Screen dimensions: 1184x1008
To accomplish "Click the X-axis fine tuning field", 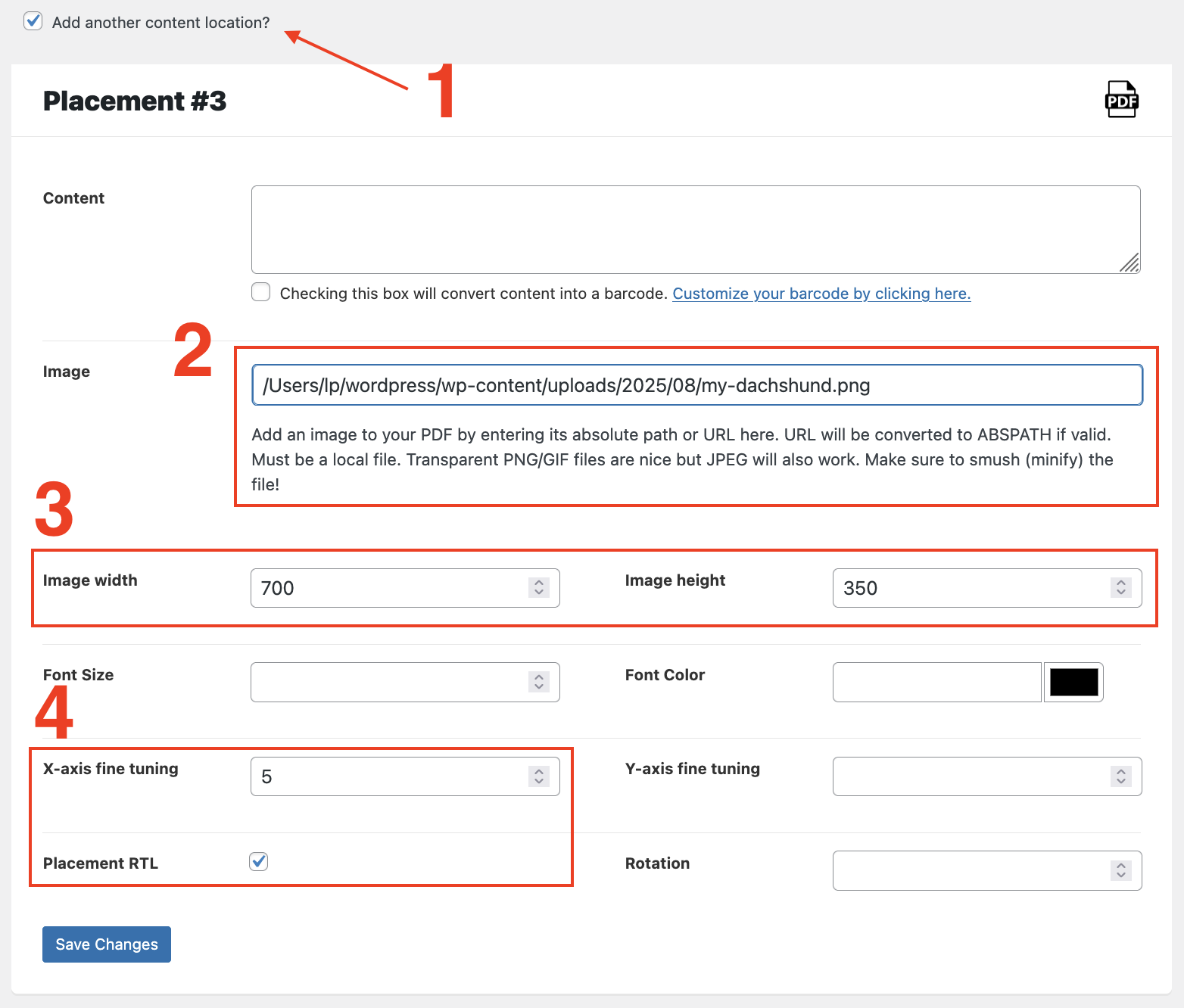I will coord(405,776).
